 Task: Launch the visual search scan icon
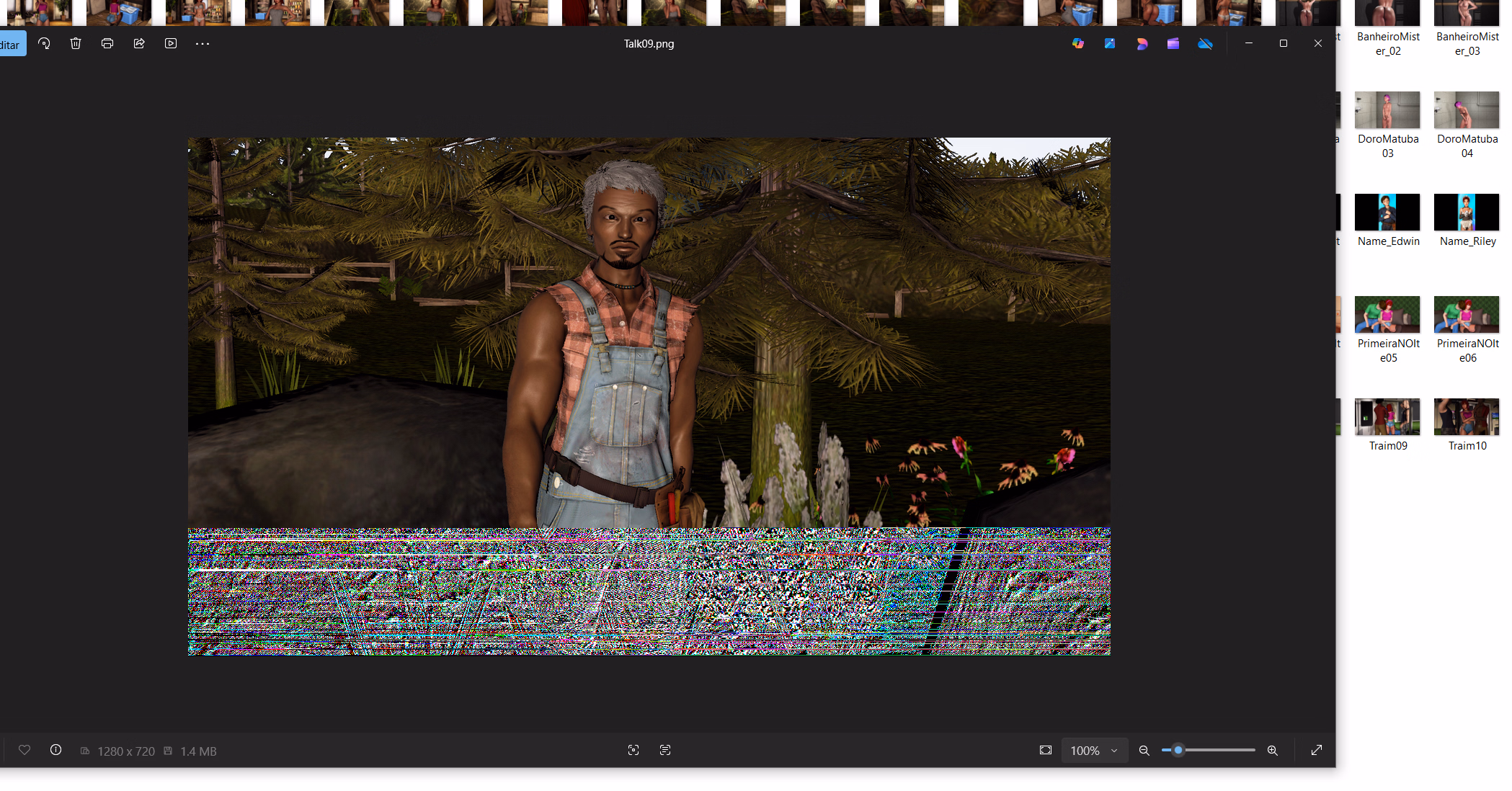click(x=633, y=750)
